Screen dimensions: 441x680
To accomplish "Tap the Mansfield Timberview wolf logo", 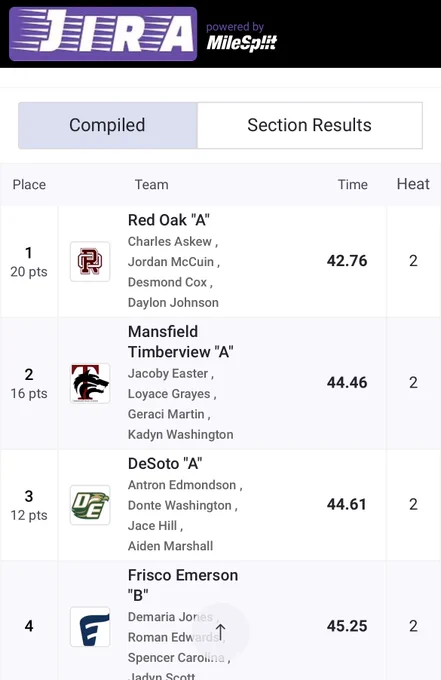I will point(90,383).
